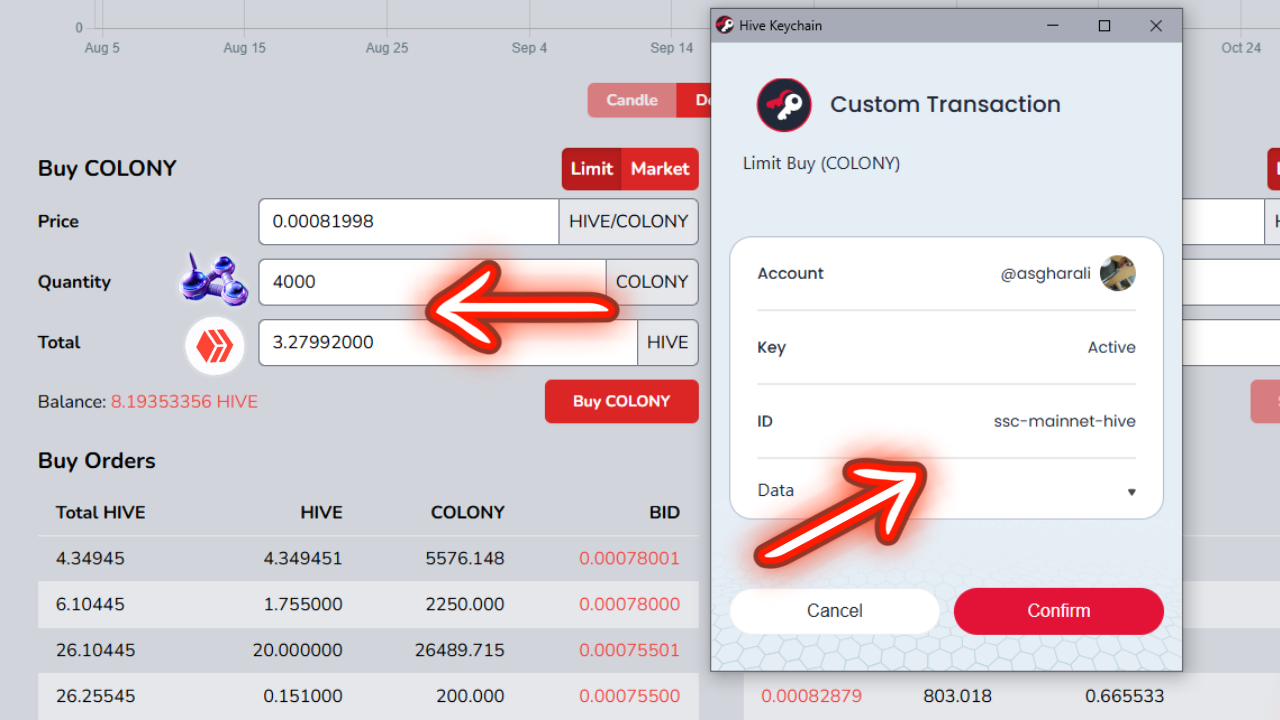Click the Price input field
The image size is (1280, 720).
[x=409, y=222]
